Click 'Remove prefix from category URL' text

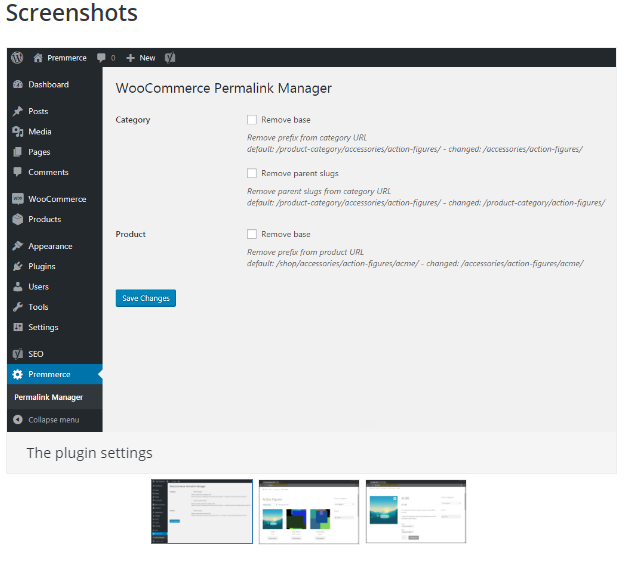[307, 138]
